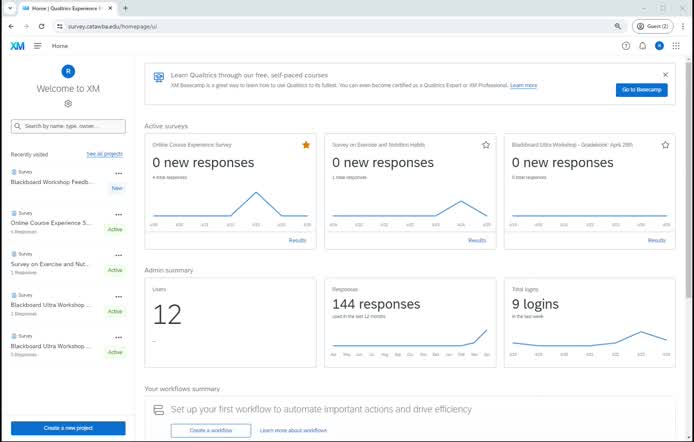The height and width of the screenshot is (442, 694).
Task: Star the Survey on Exercise and Nutrition card
Action: tap(486, 145)
